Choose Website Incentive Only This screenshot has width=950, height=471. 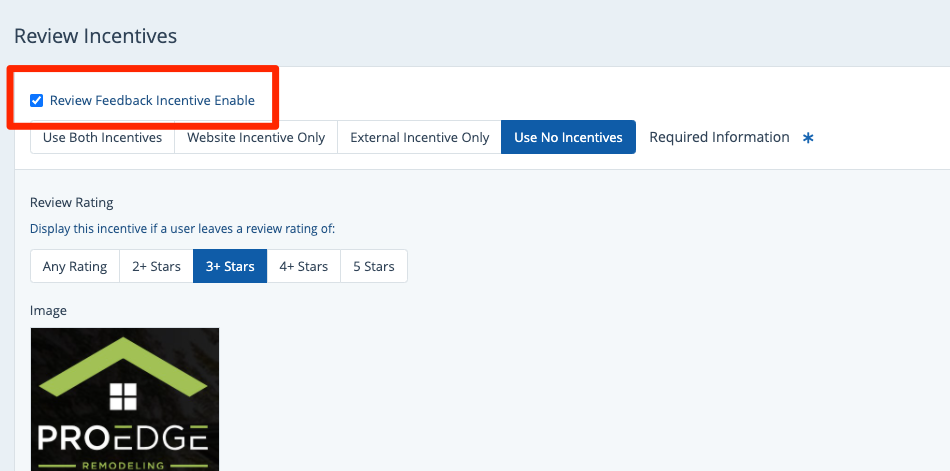pyautogui.click(x=256, y=138)
